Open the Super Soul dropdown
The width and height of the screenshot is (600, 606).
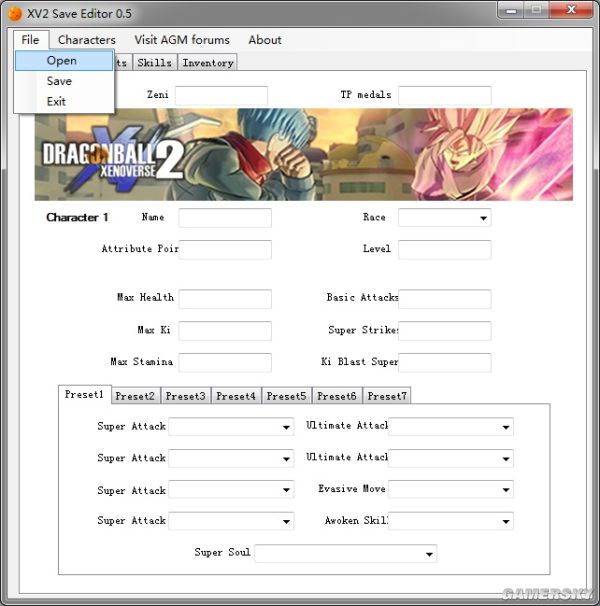(x=346, y=554)
